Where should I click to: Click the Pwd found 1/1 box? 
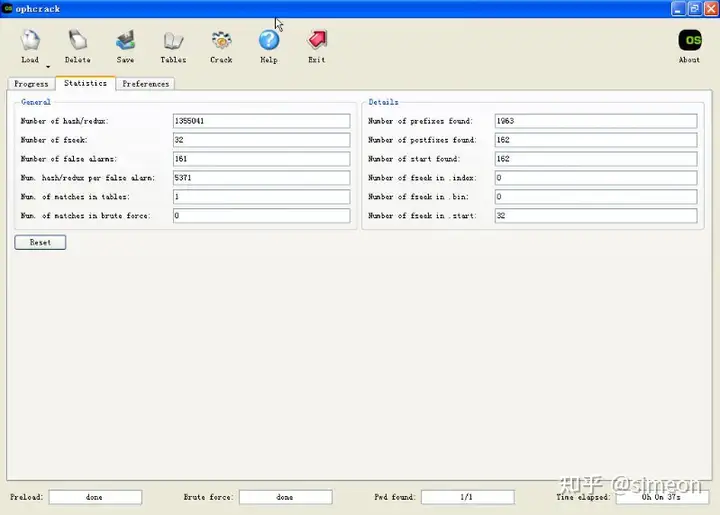(x=467, y=497)
